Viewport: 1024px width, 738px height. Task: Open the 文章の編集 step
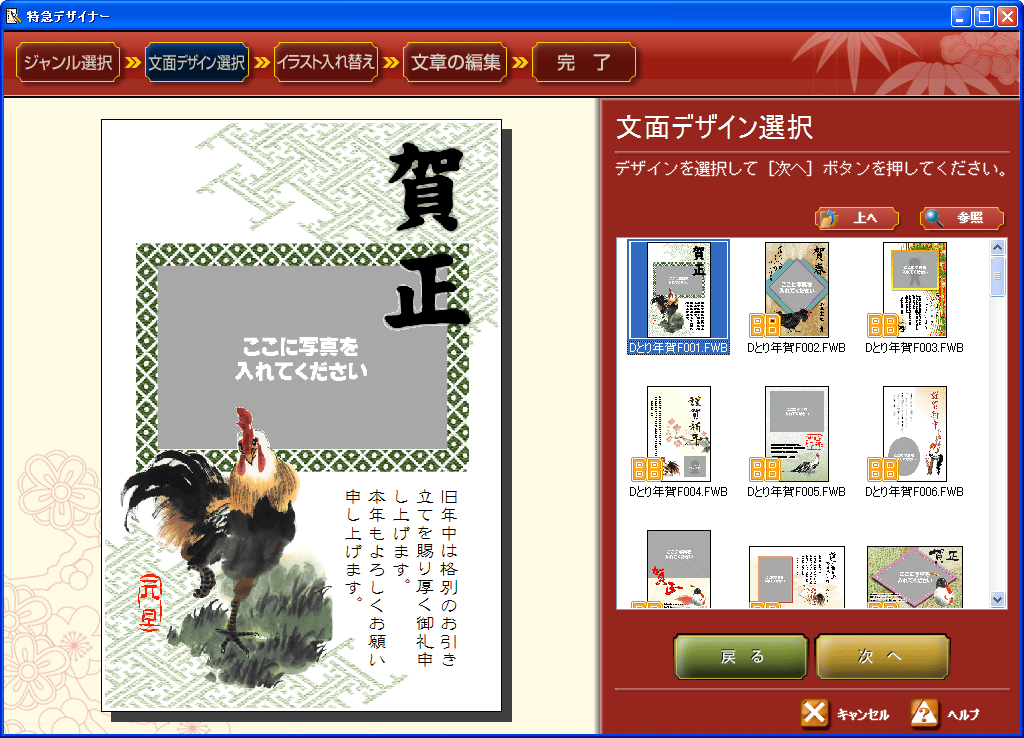click(455, 63)
